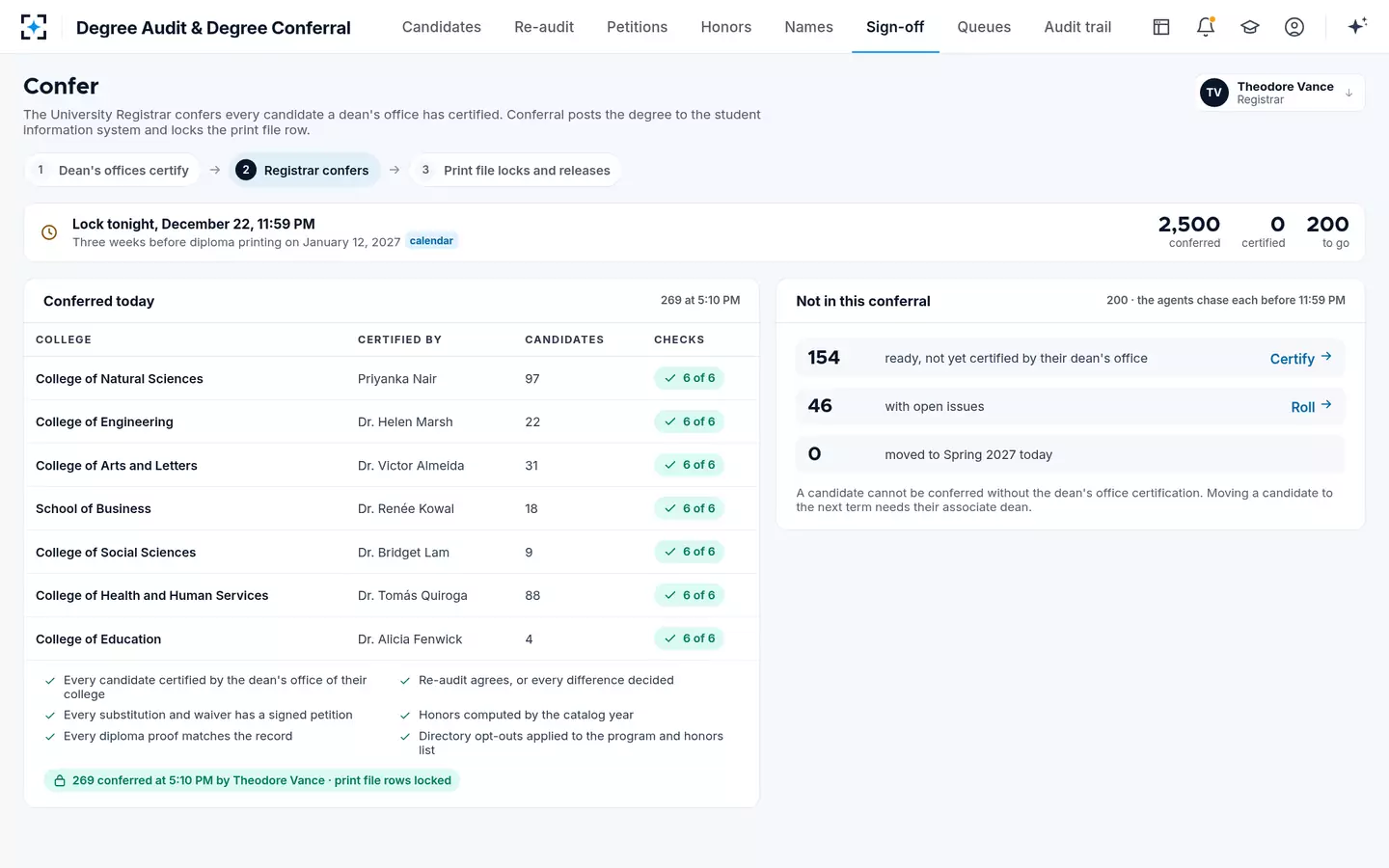This screenshot has height=868, width=1389.
Task: Switch to the Names tab
Action: (x=808, y=27)
